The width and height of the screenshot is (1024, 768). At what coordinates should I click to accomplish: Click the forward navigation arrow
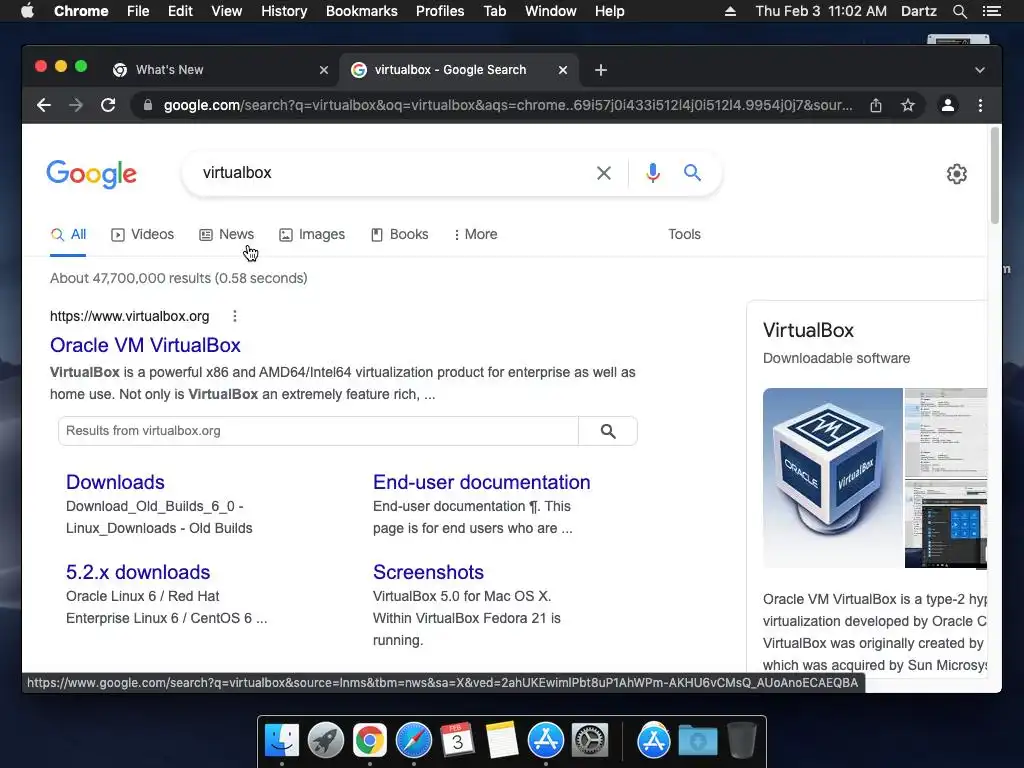[x=76, y=105]
